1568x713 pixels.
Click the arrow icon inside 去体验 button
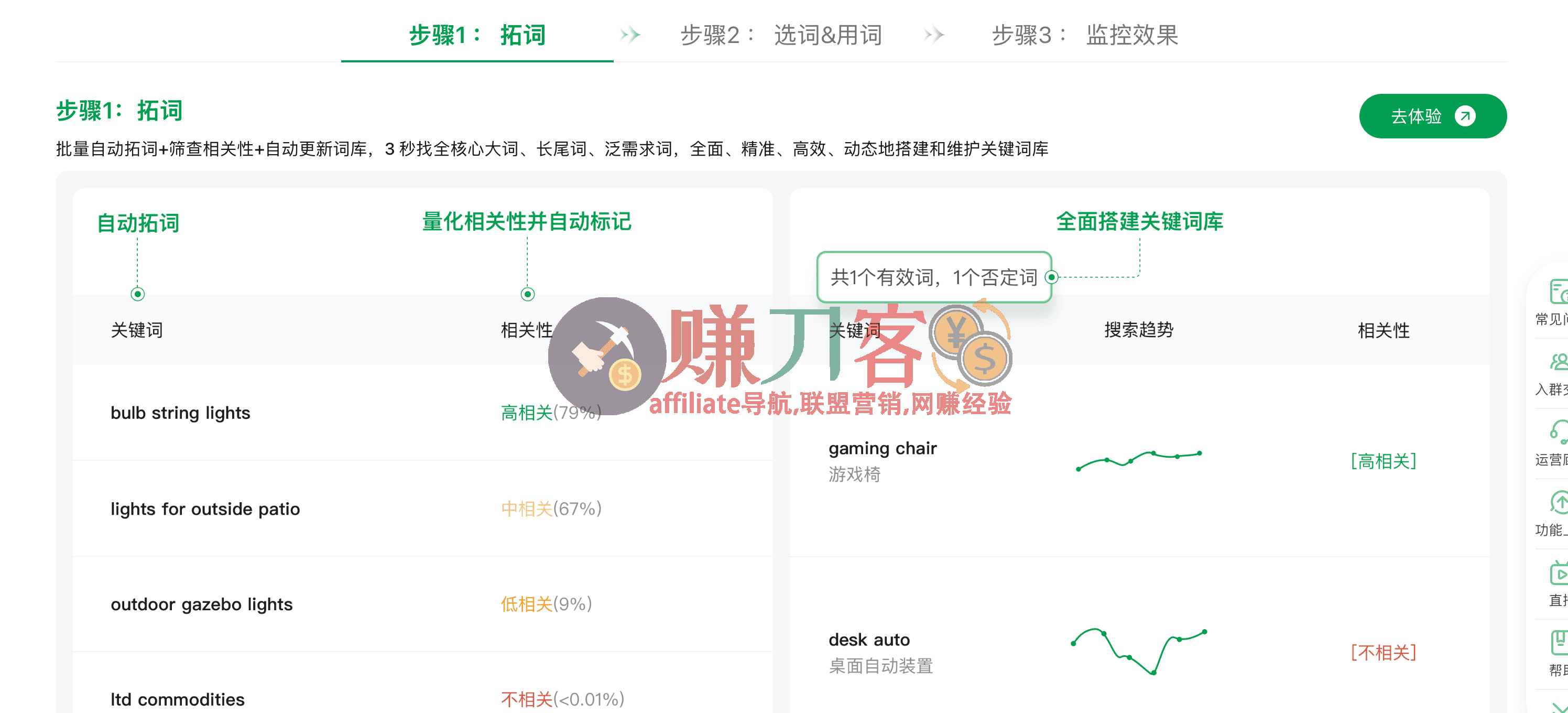(x=1465, y=116)
